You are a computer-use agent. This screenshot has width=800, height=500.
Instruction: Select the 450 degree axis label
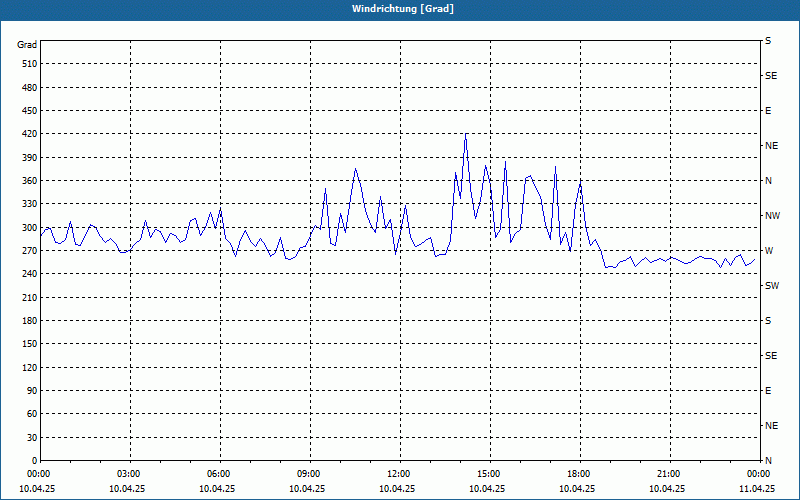[30, 111]
